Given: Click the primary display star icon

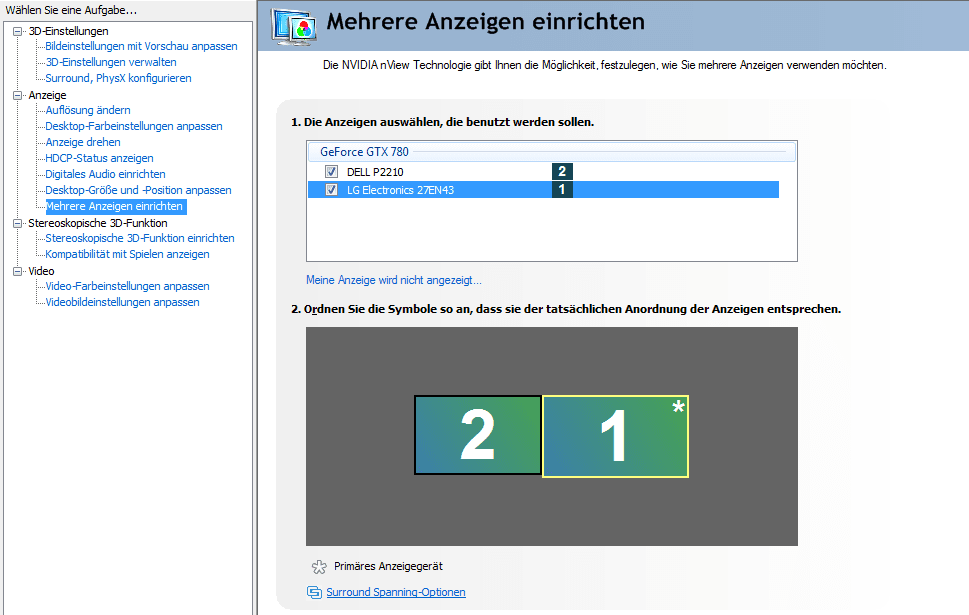Looking at the screenshot, I should 319,566.
